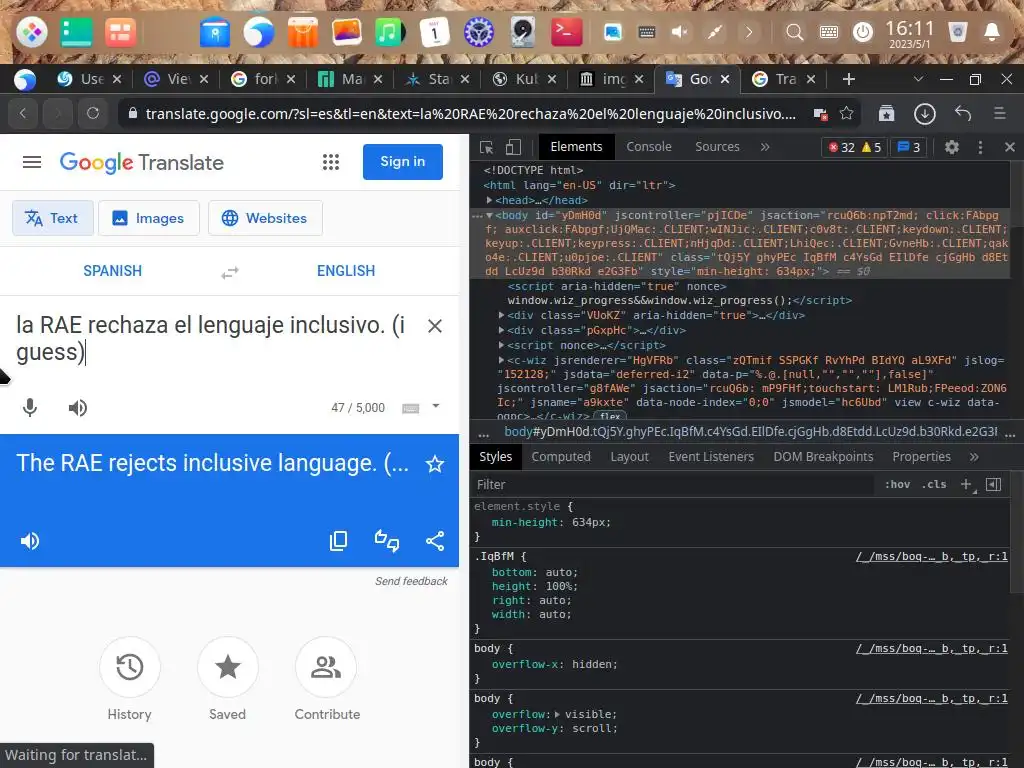Open the DOM Breakpoints tab

pos(823,456)
